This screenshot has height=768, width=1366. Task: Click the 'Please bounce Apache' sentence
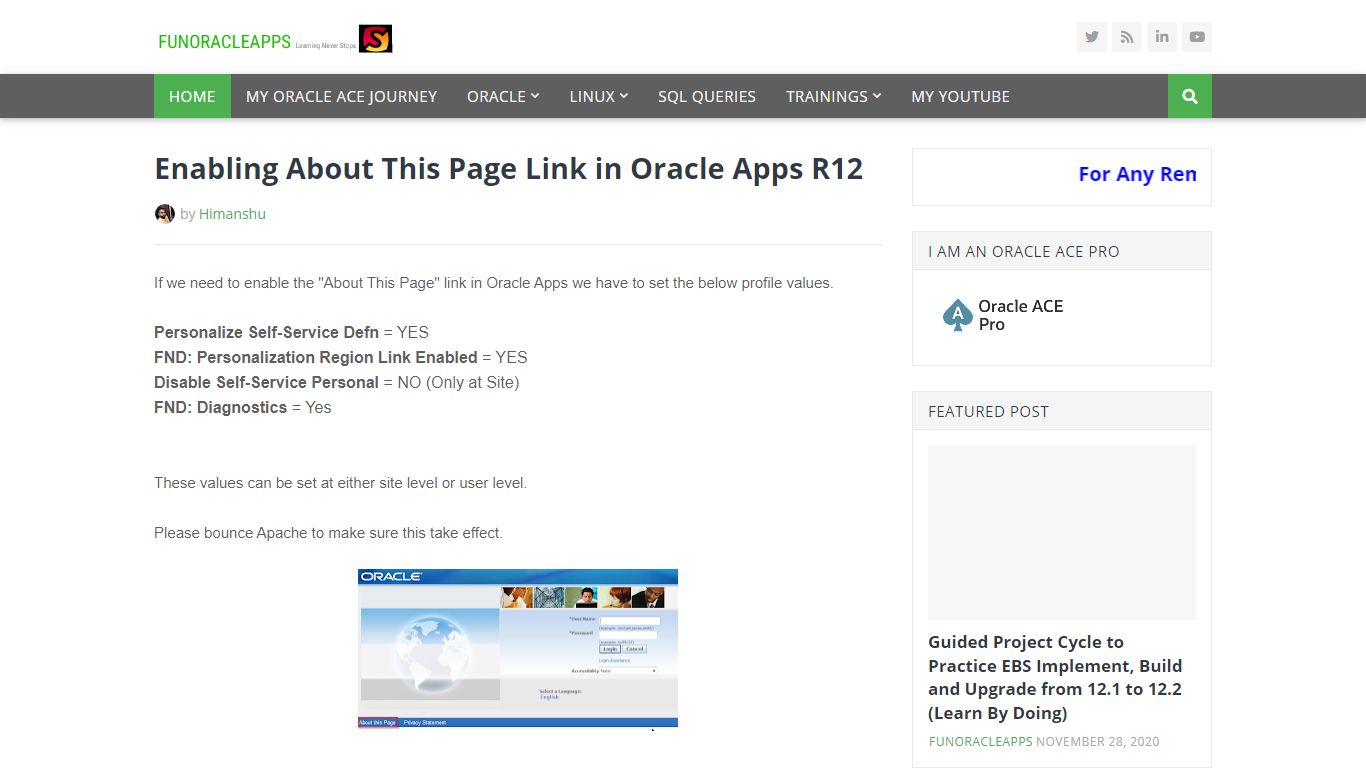coord(328,533)
